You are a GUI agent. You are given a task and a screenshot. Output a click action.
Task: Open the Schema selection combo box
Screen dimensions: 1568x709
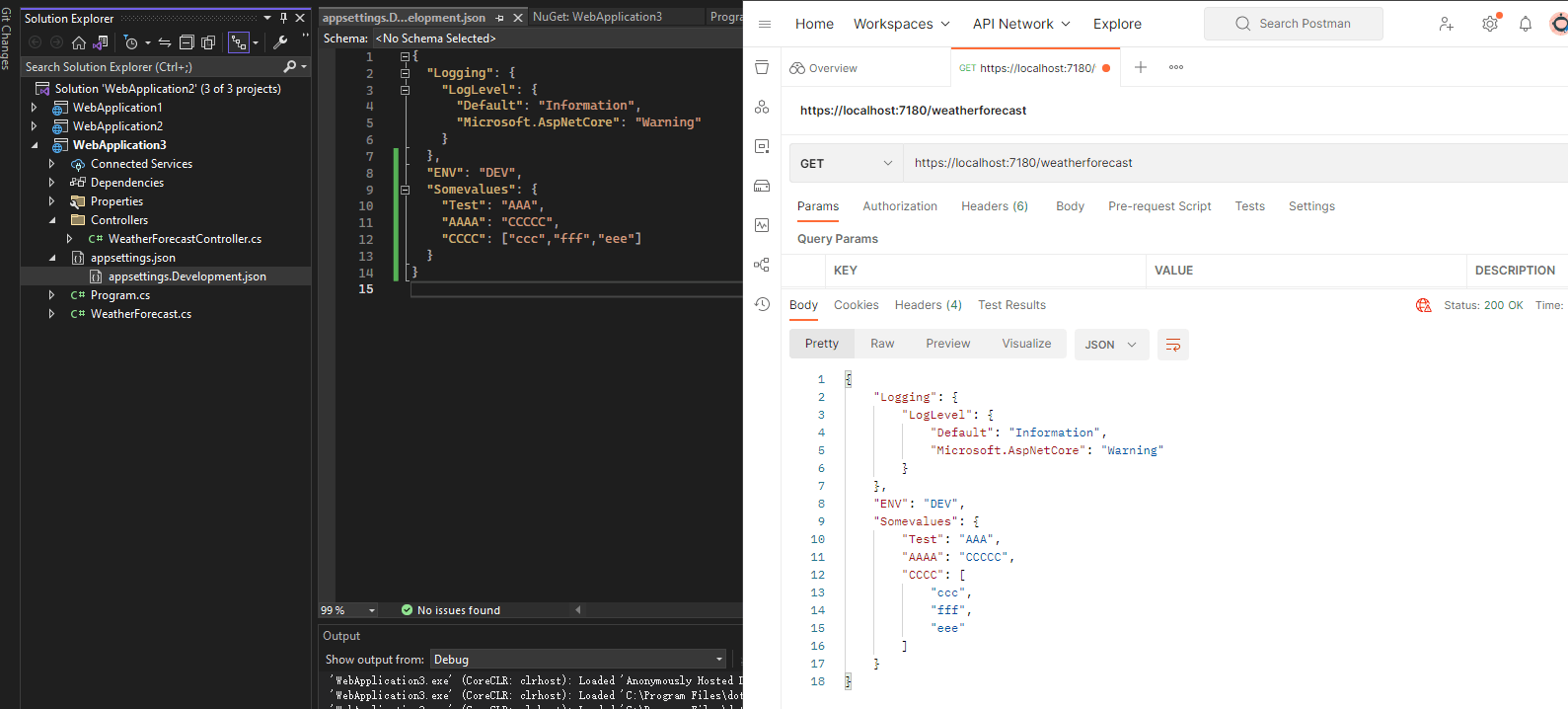click(x=558, y=39)
